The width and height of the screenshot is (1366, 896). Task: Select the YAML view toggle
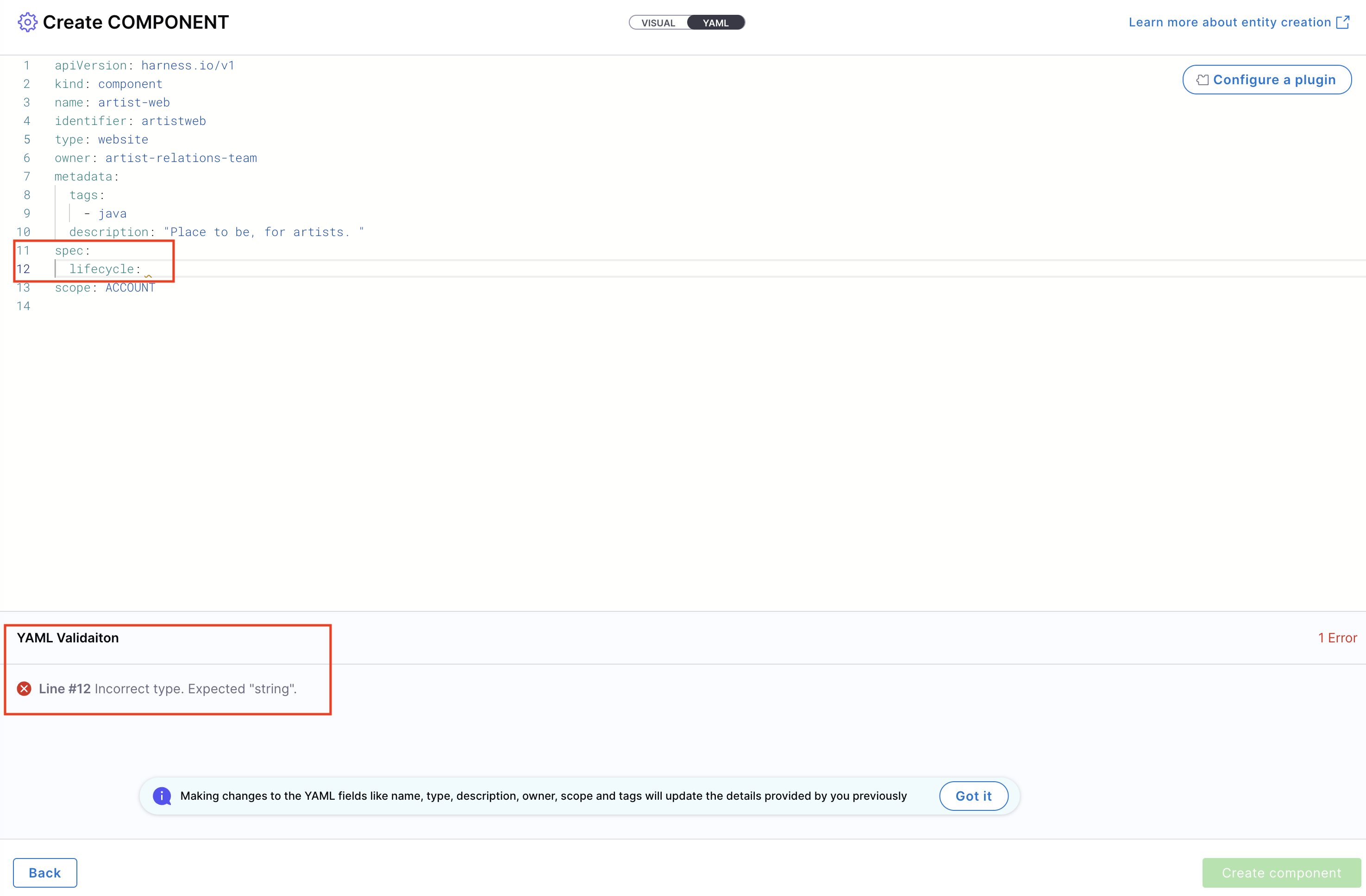pos(715,23)
